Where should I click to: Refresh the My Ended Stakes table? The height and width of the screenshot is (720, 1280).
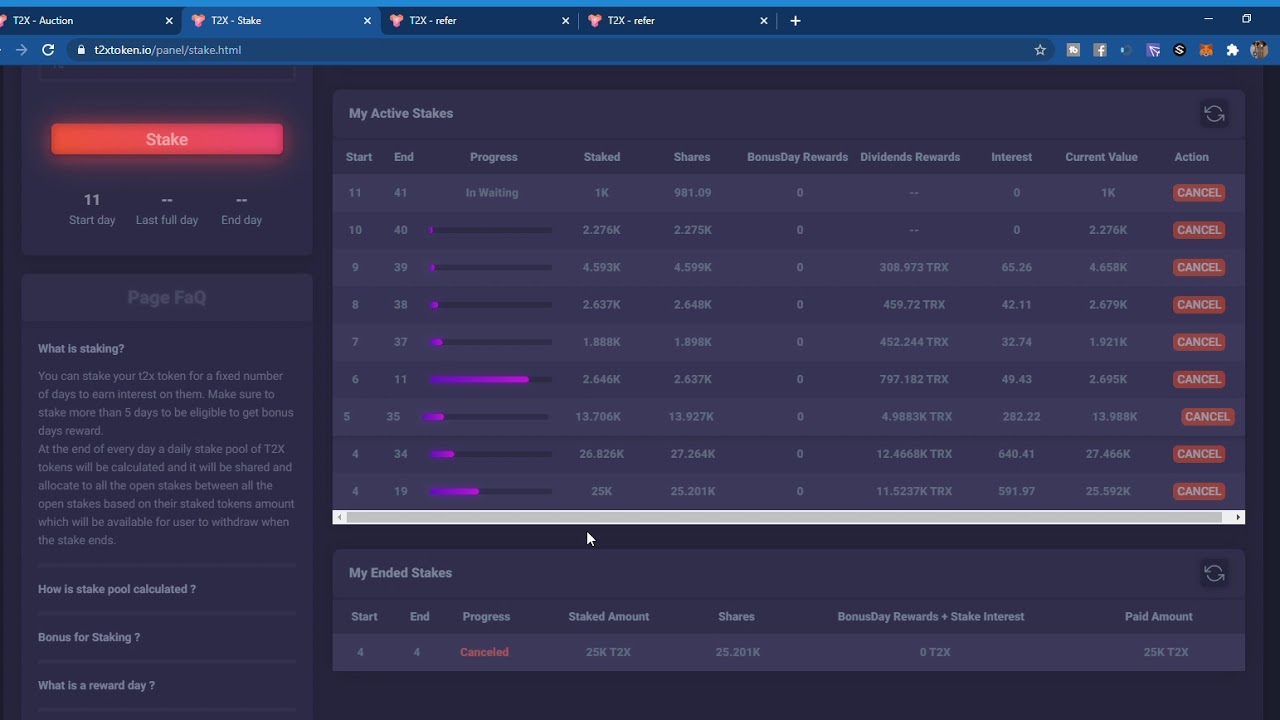(1214, 573)
